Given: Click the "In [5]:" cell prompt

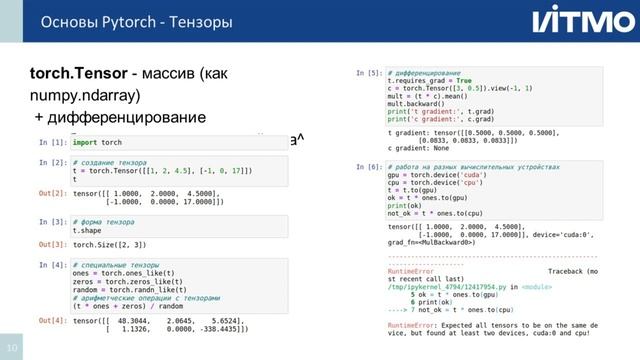Looking at the screenshot, I should click(369, 73).
